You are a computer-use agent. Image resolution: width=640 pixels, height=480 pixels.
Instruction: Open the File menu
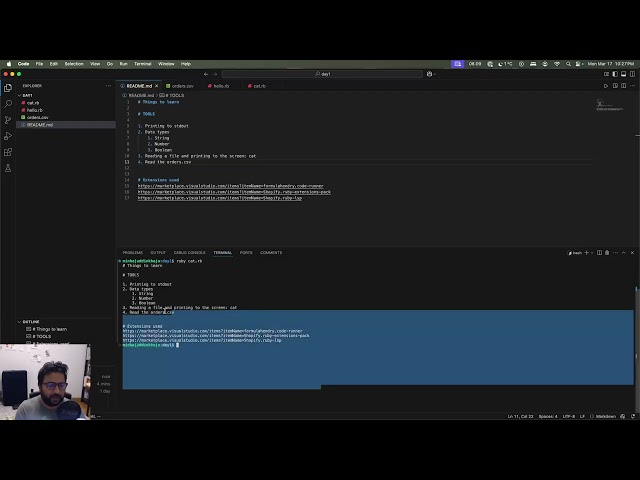click(x=39, y=64)
